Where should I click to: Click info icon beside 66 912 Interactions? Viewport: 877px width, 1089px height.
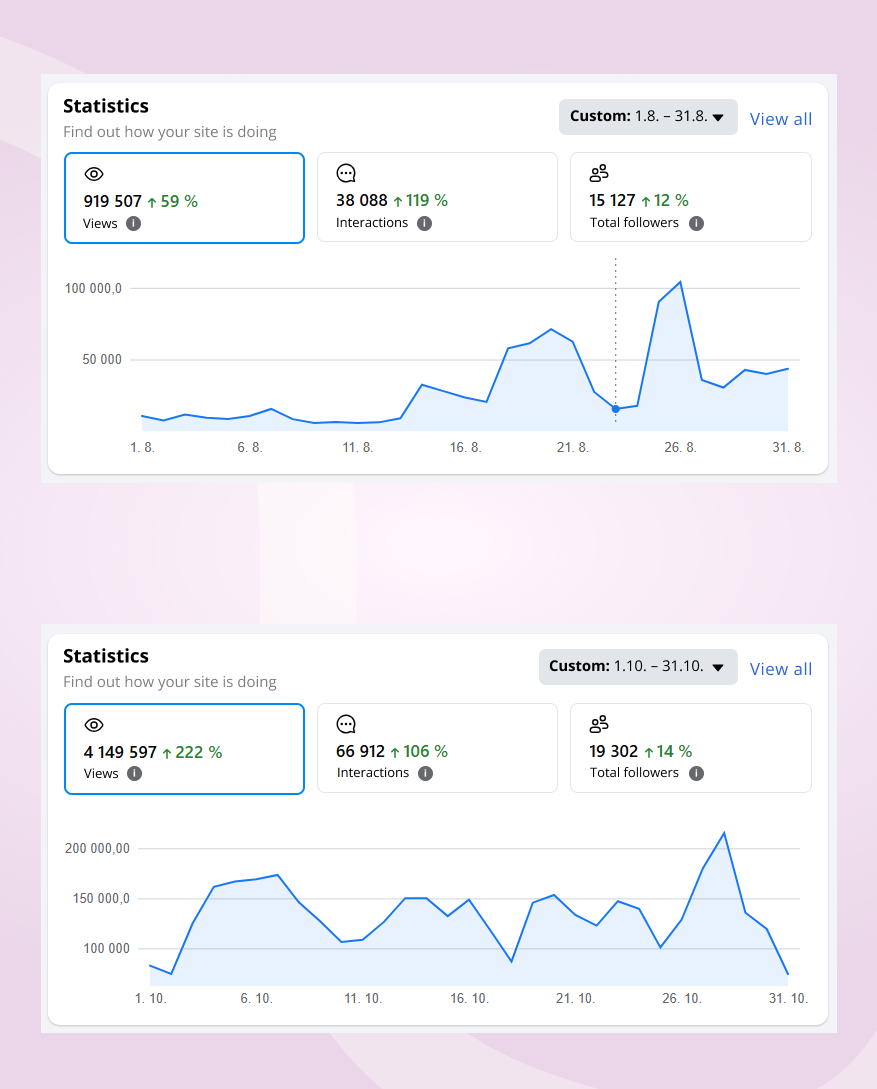point(425,773)
